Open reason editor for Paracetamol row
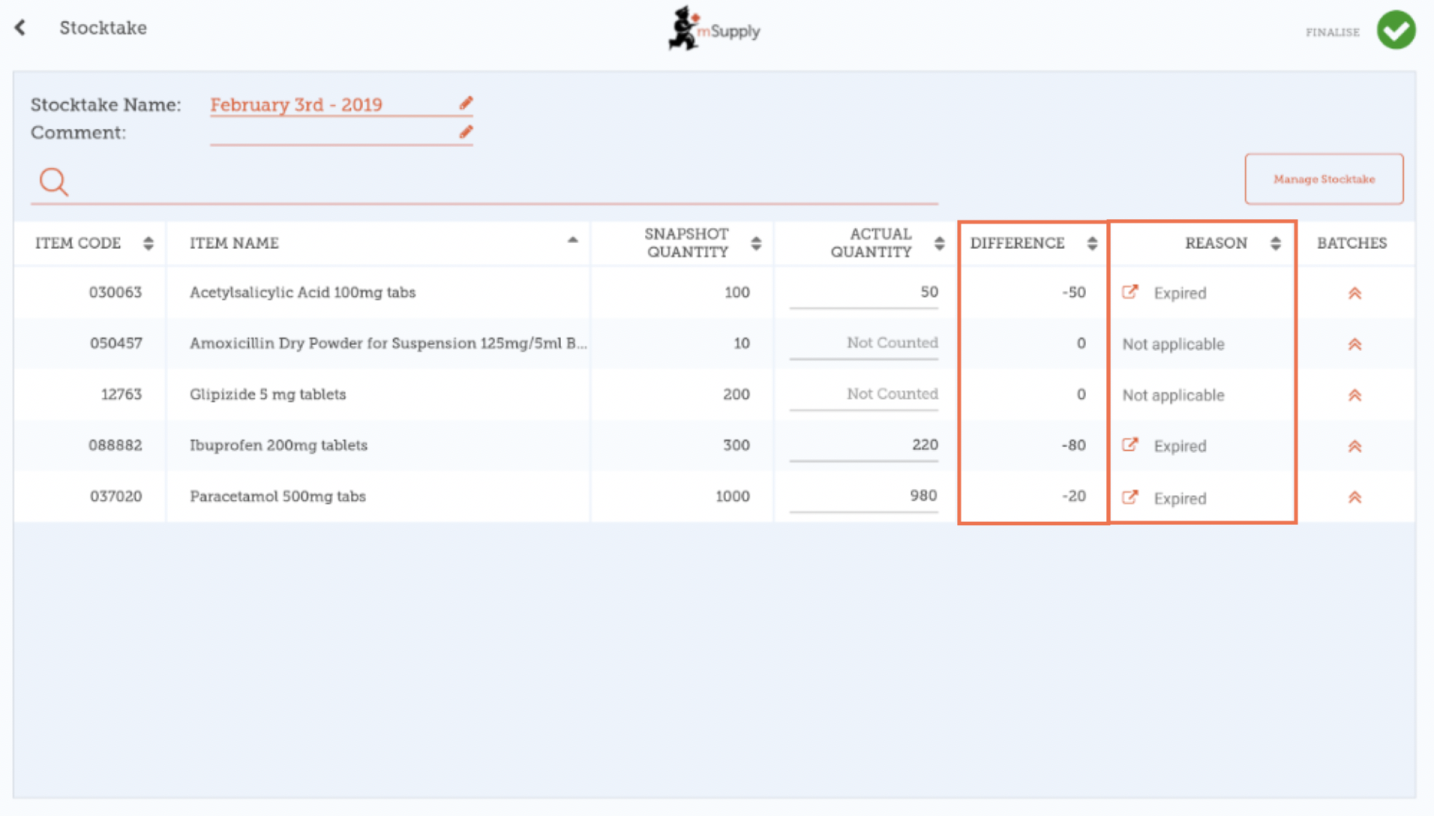 point(1130,497)
